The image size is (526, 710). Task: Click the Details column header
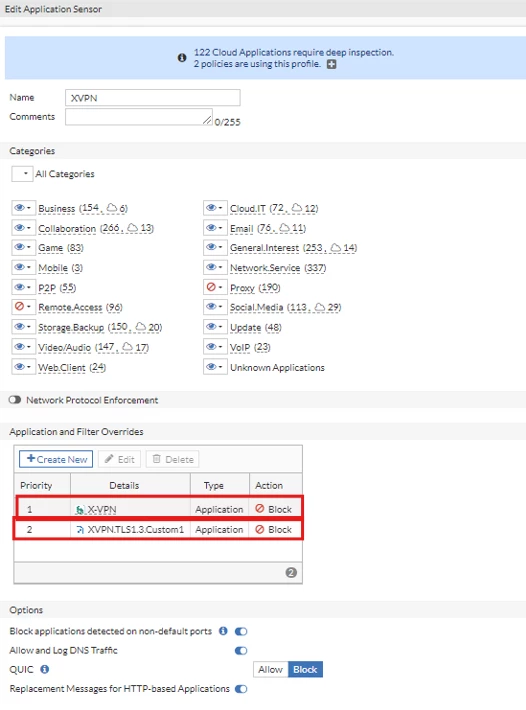tap(130, 485)
